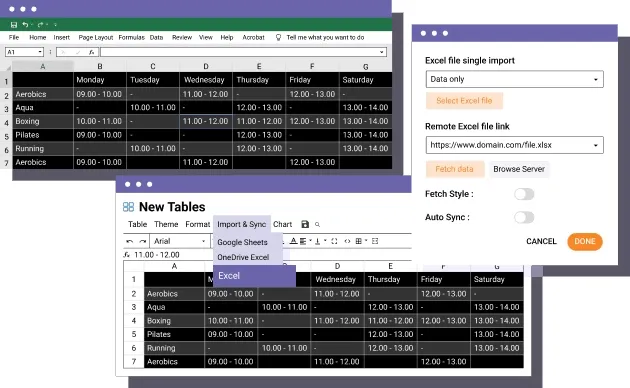Switch to the Insert tab in Excel
630x388 pixels.
(x=61, y=37)
